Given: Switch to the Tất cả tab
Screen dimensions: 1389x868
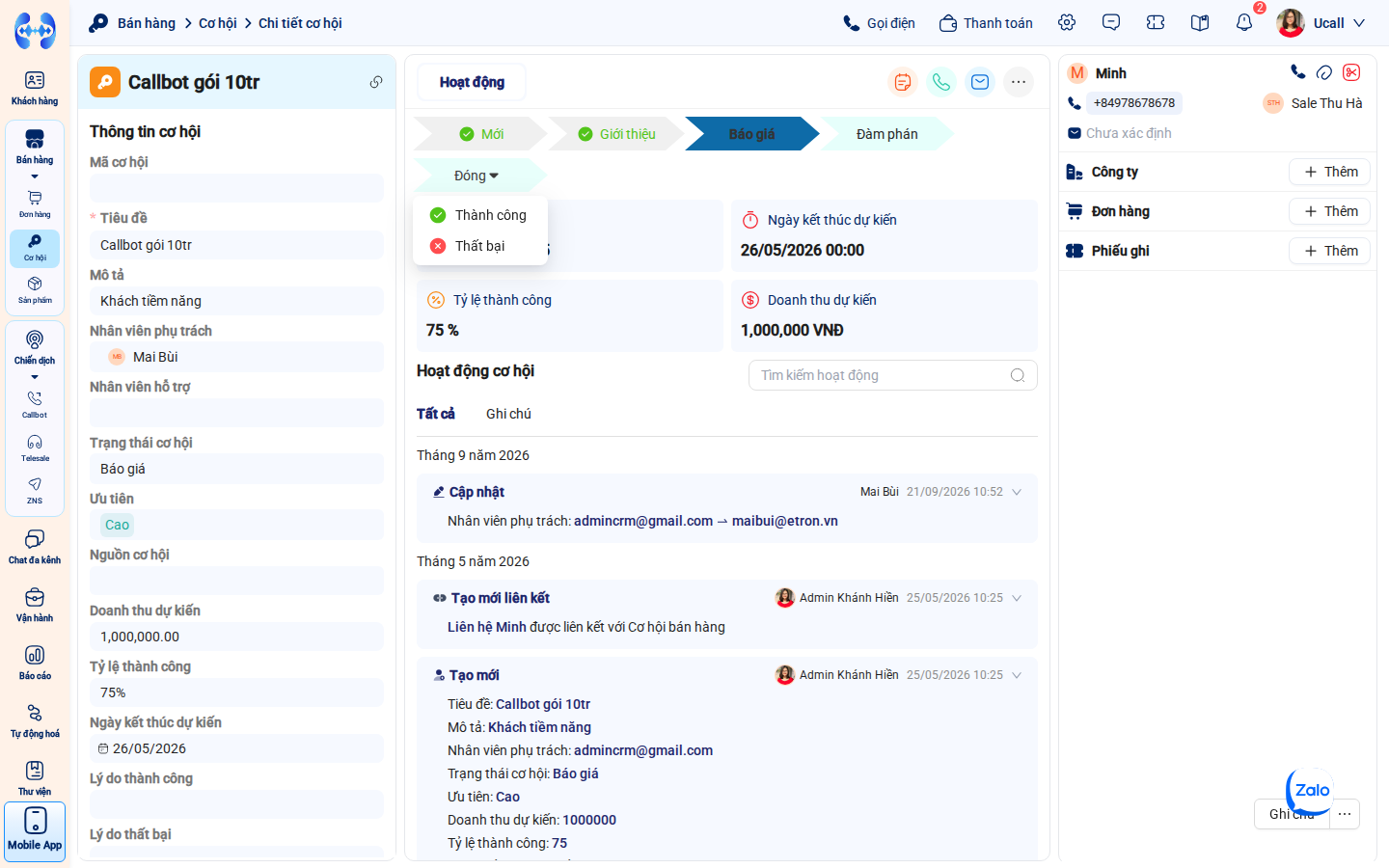Looking at the screenshot, I should [436, 414].
